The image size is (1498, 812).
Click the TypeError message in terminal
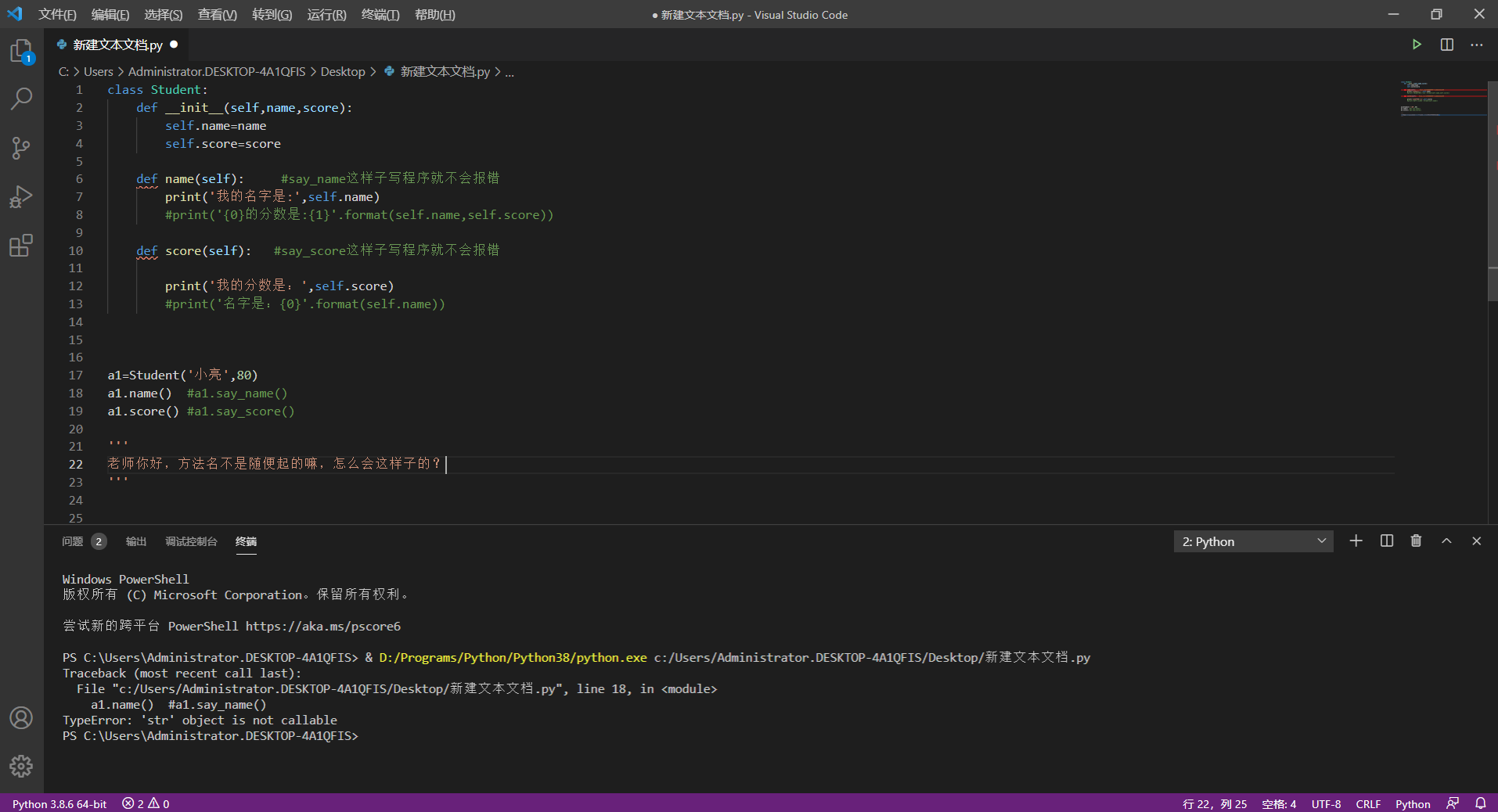[200, 720]
